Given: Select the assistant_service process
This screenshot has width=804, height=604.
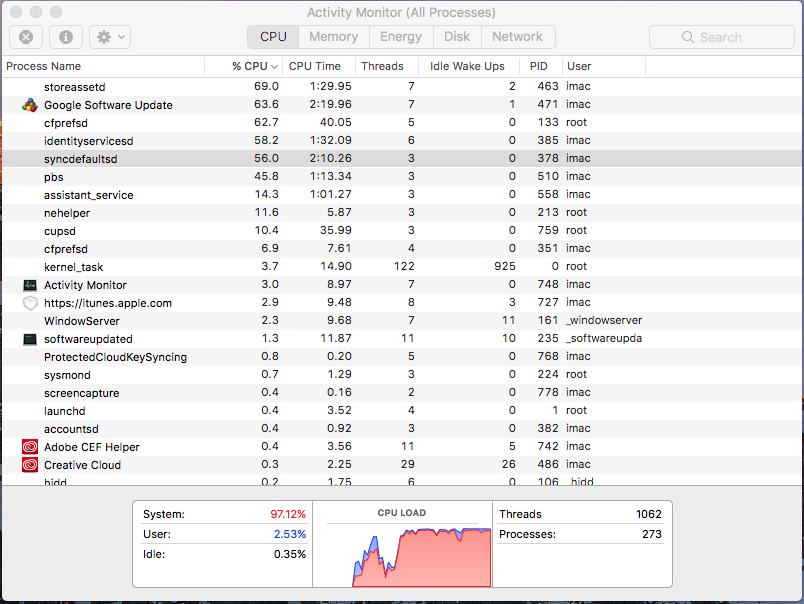Looking at the screenshot, I should pos(403,195).
